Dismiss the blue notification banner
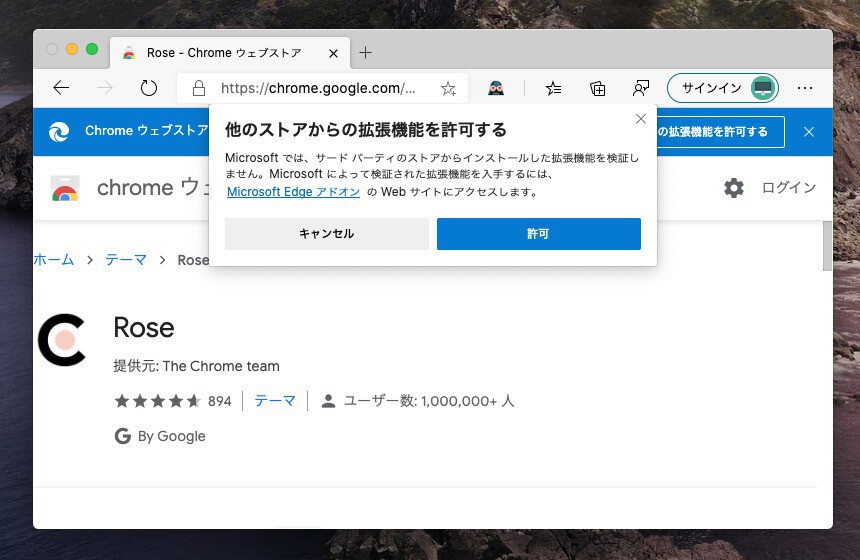 (x=809, y=132)
